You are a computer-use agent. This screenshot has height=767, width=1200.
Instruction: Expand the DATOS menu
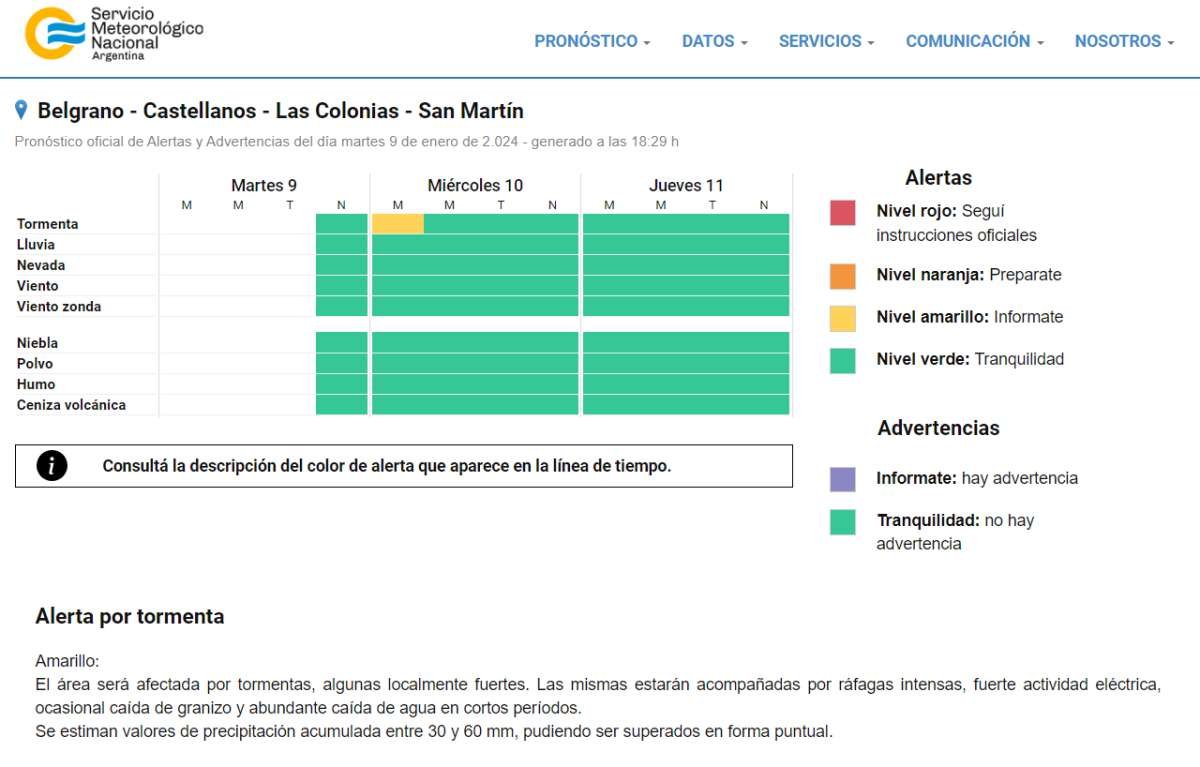[714, 41]
